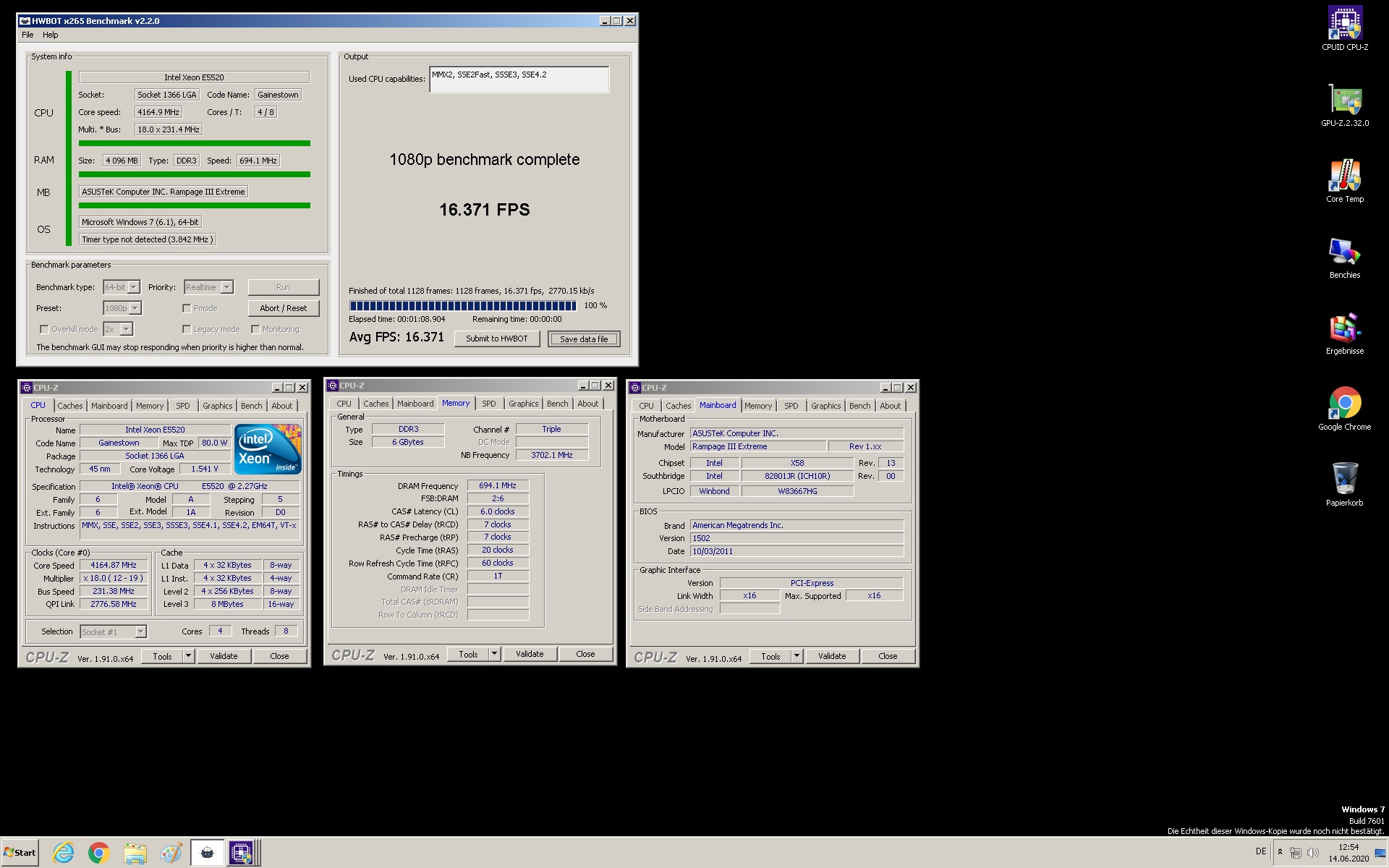Viewport: 1389px width, 868px height.
Task: Open Tools dropdown arrow in CPU tab window
Action: pos(189,656)
